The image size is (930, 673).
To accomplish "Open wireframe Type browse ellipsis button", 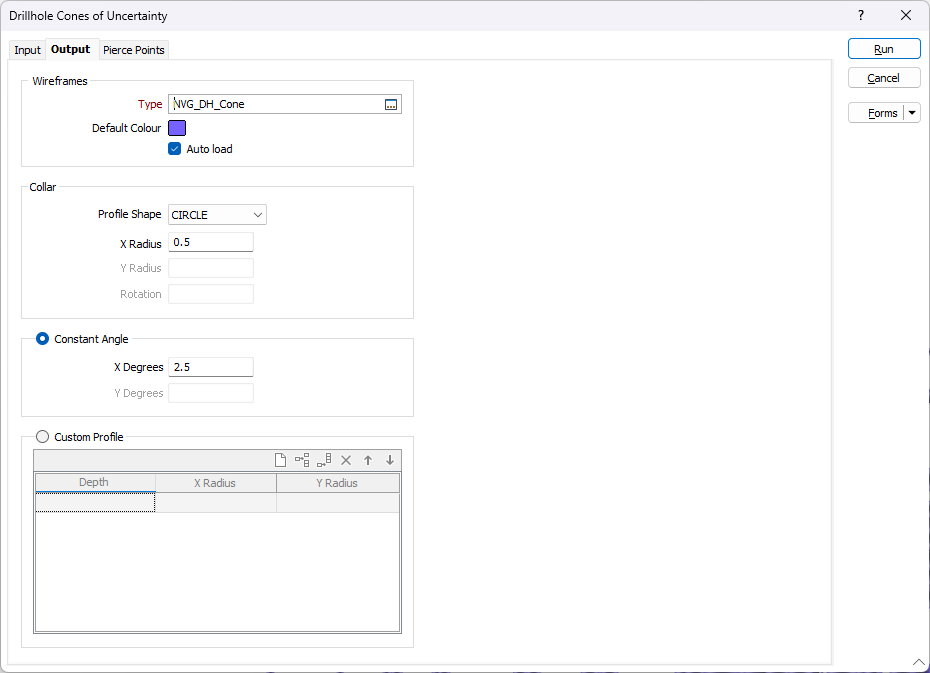I will coord(391,104).
